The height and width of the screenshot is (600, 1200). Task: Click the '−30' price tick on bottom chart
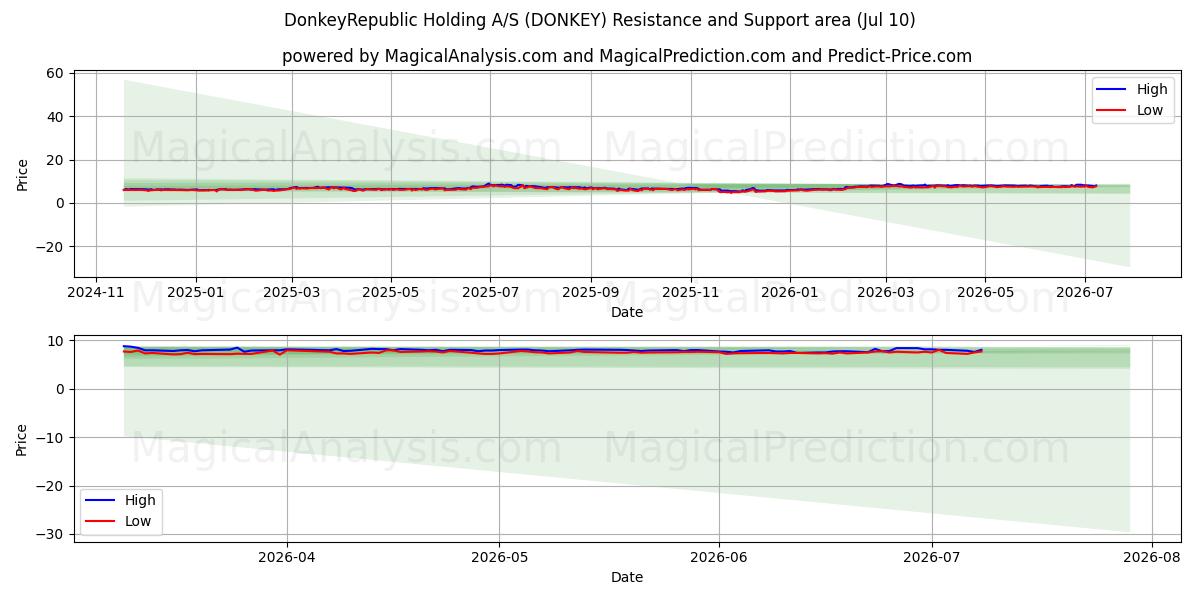tap(51, 534)
